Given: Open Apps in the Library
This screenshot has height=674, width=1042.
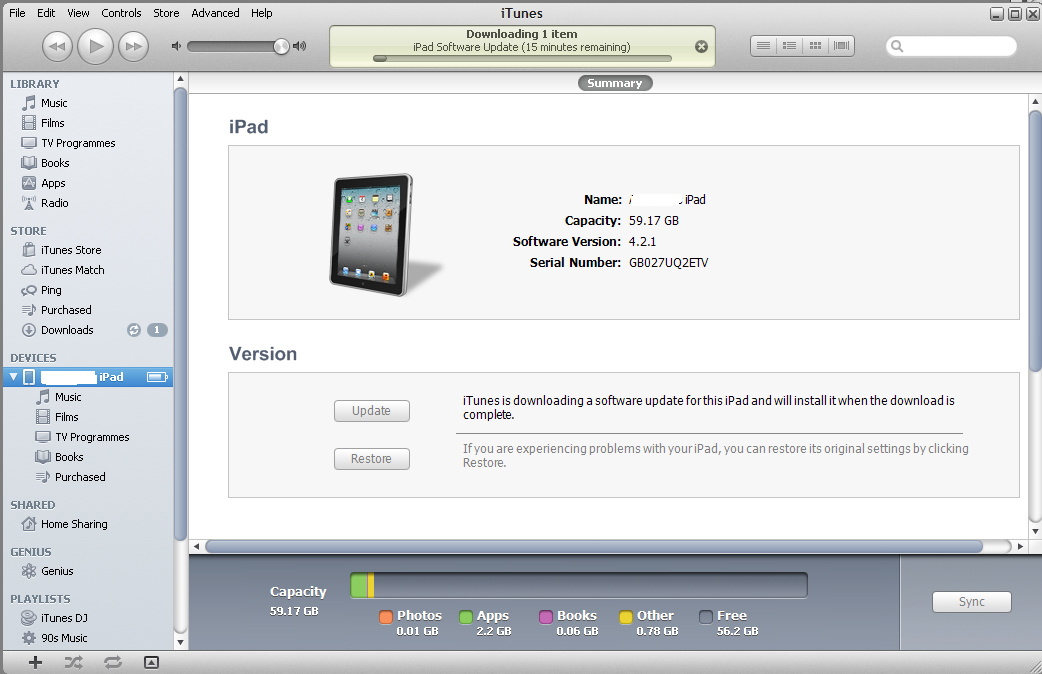Looking at the screenshot, I should pos(53,183).
